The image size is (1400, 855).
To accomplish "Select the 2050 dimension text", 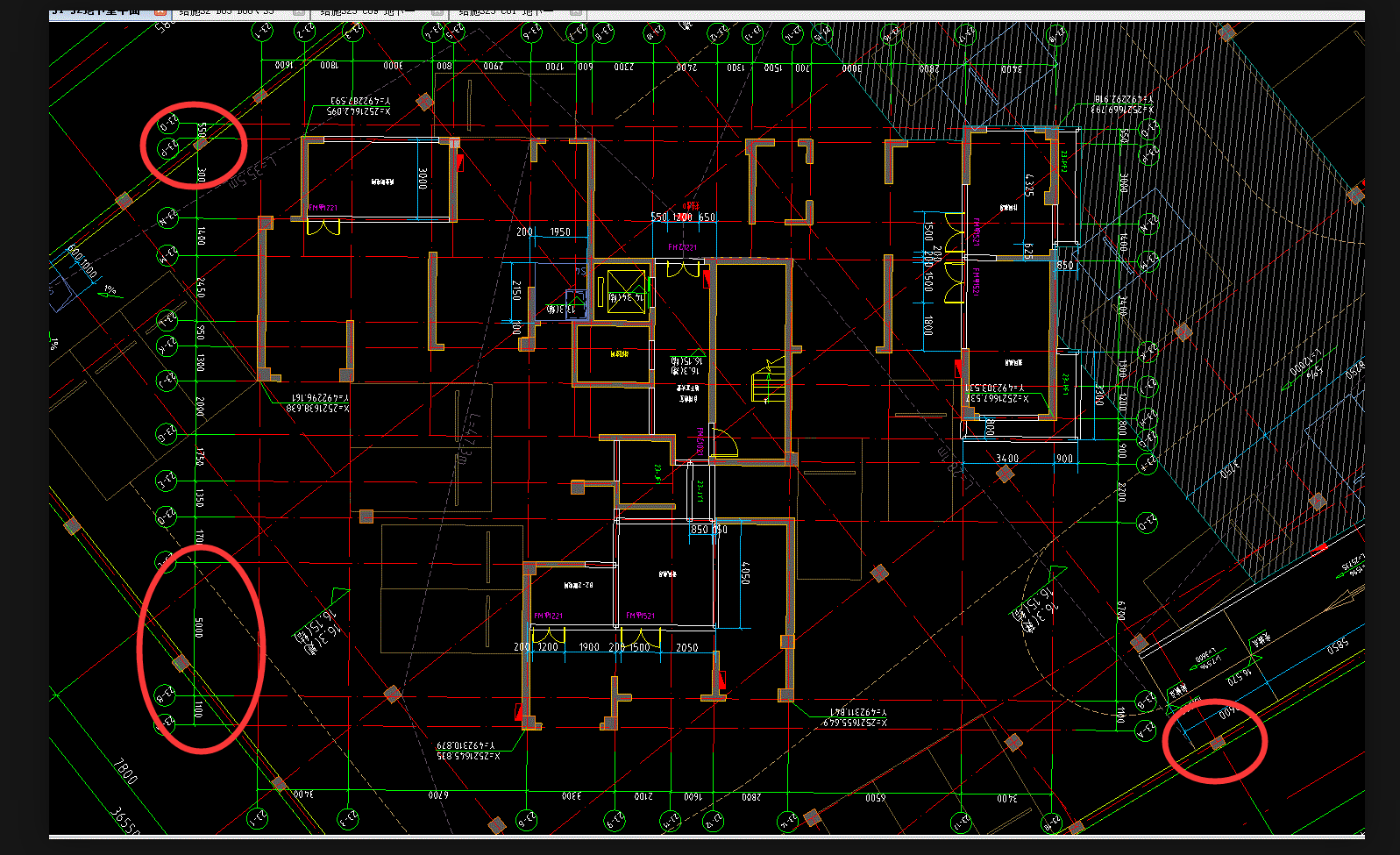I will click(x=687, y=648).
